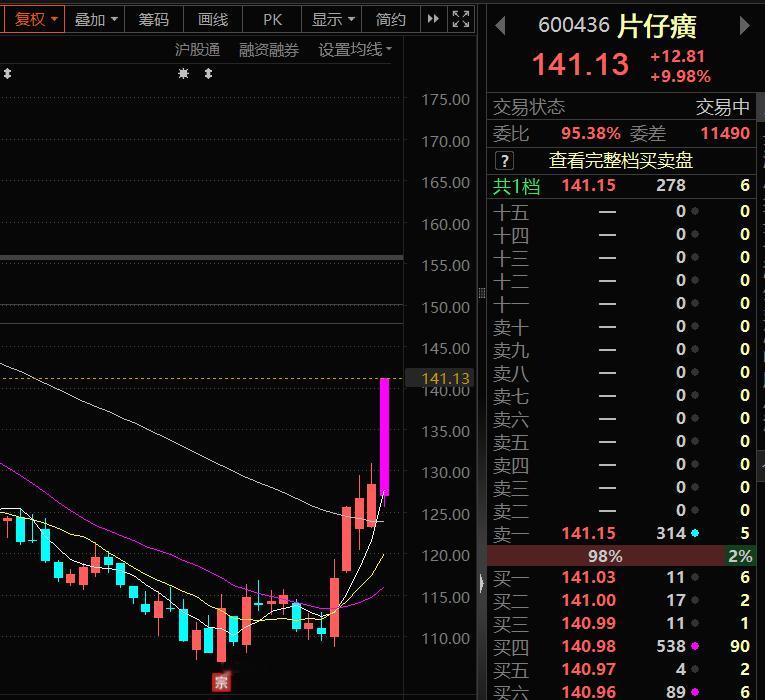Click the question mark help icon

(x=504, y=160)
